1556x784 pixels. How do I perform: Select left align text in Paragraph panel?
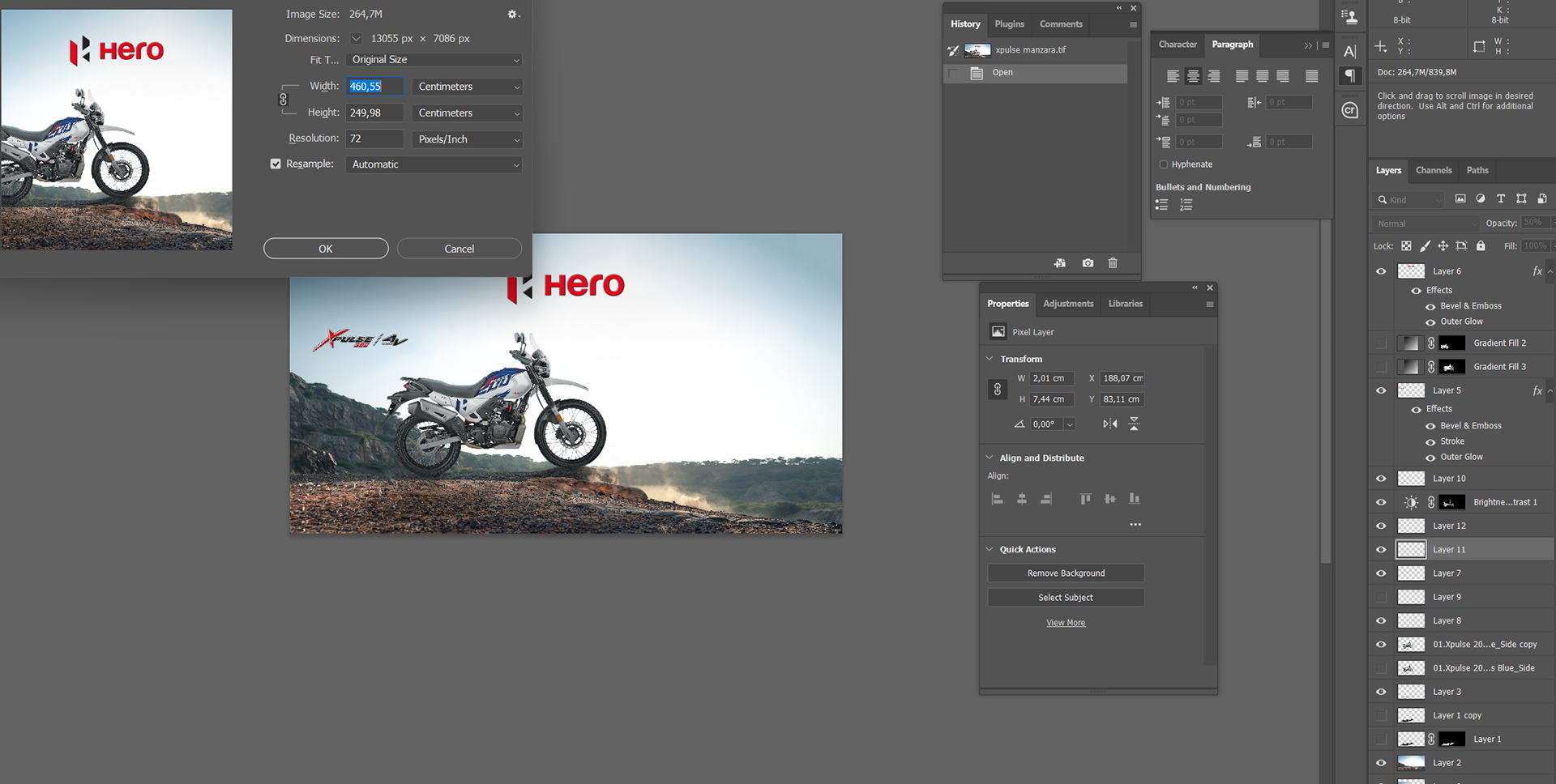tap(1173, 76)
